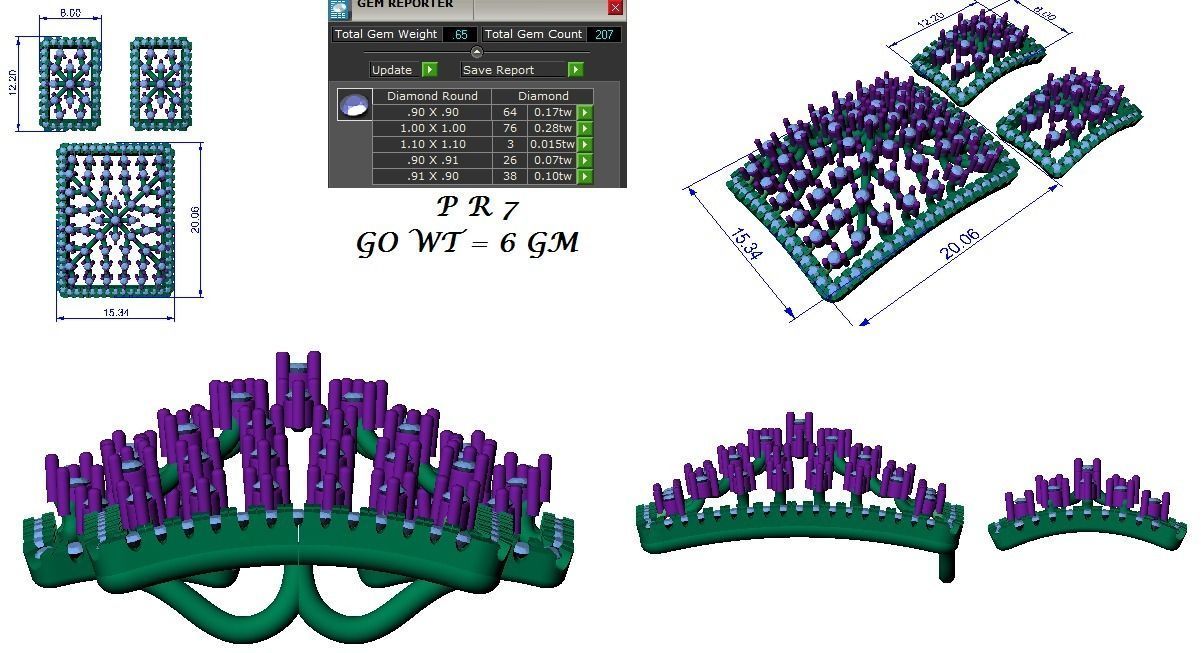The width and height of the screenshot is (1201, 653).
Task: Click the gem count cell '3'
Action: click(x=510, y=144)
